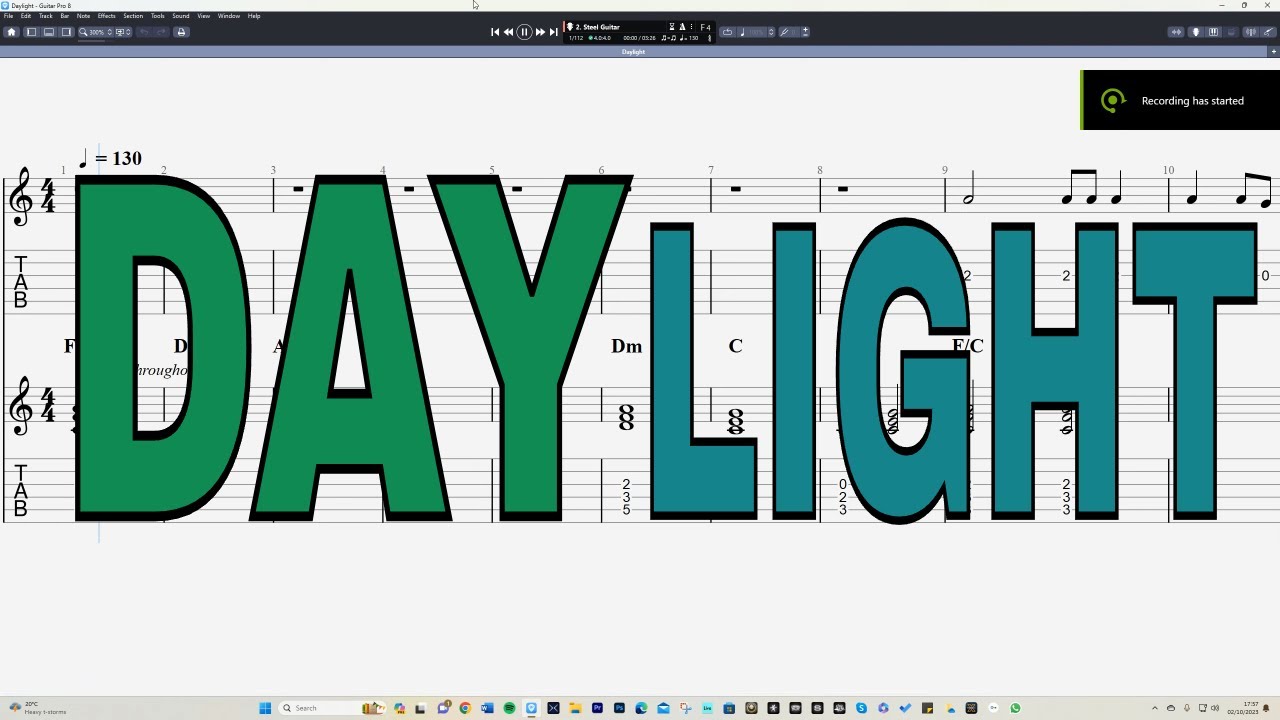Toggle the metronome icon
The width and height of the screenshot is (1280, 720).
(x=683, y=27)
